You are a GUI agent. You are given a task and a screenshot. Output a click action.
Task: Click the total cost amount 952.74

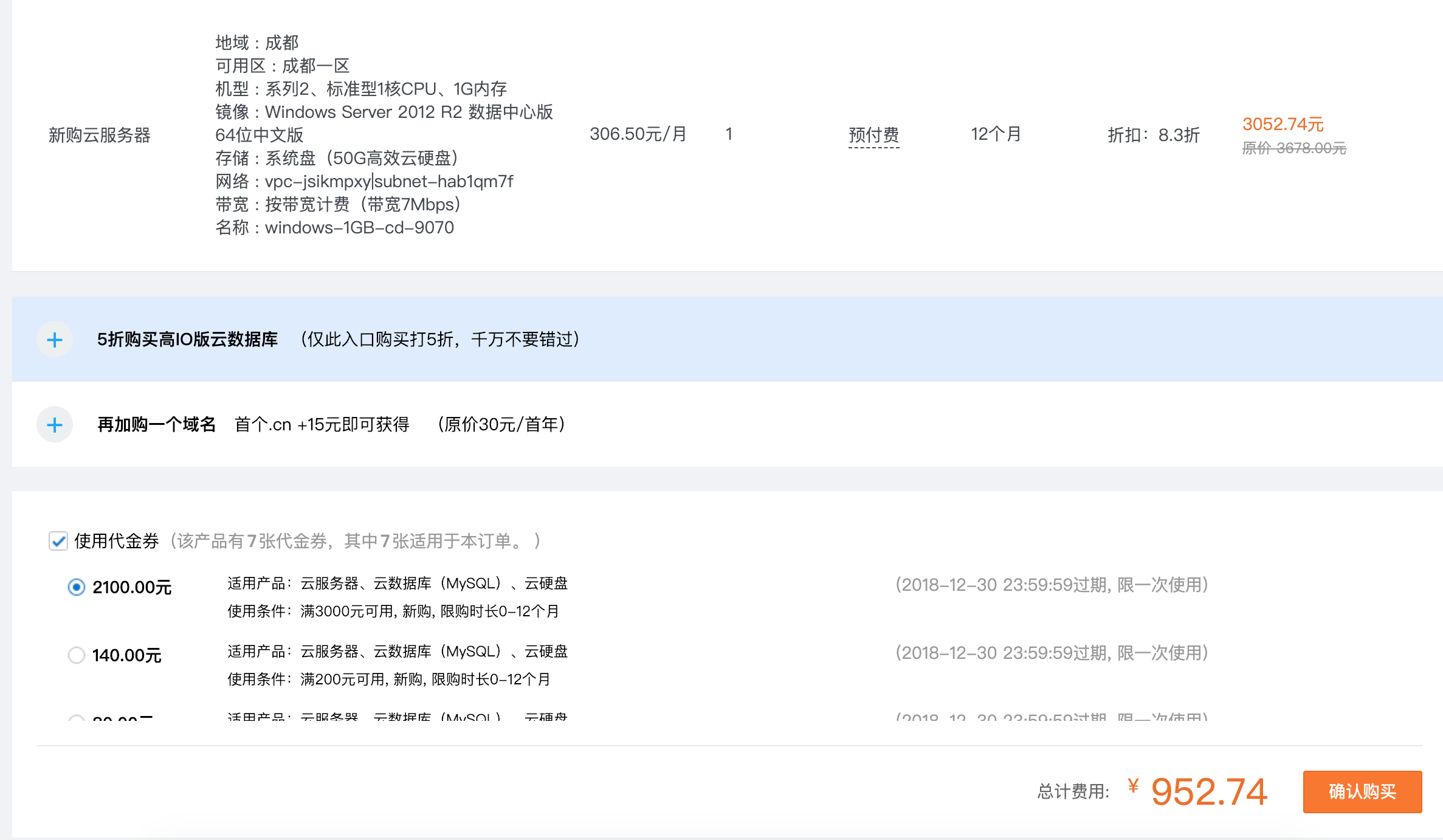point(1208,792)
